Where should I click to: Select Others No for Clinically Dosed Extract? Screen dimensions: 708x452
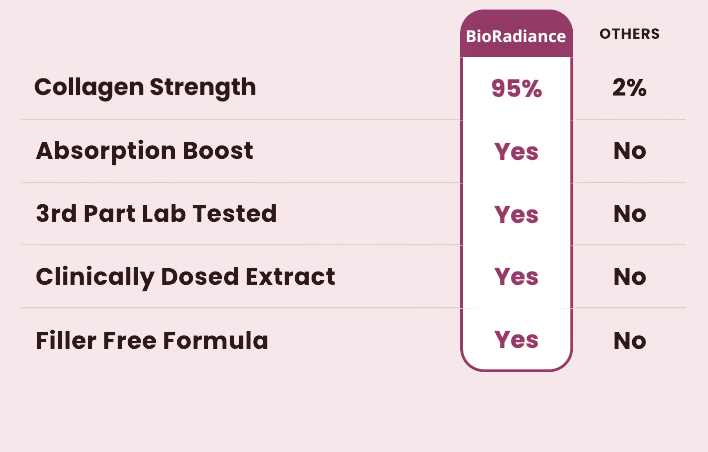click(x=629, y=277)
